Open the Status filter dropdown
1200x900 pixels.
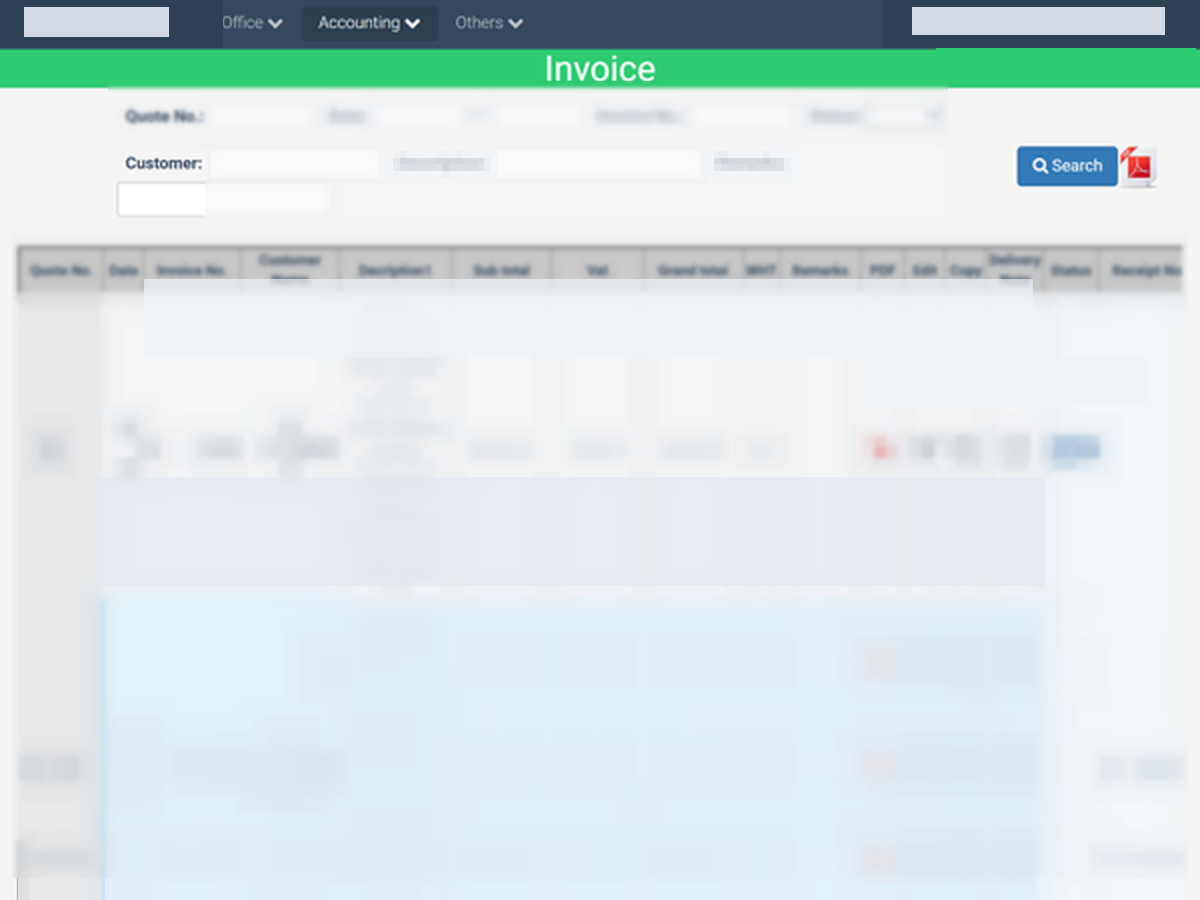pos(904,116)
